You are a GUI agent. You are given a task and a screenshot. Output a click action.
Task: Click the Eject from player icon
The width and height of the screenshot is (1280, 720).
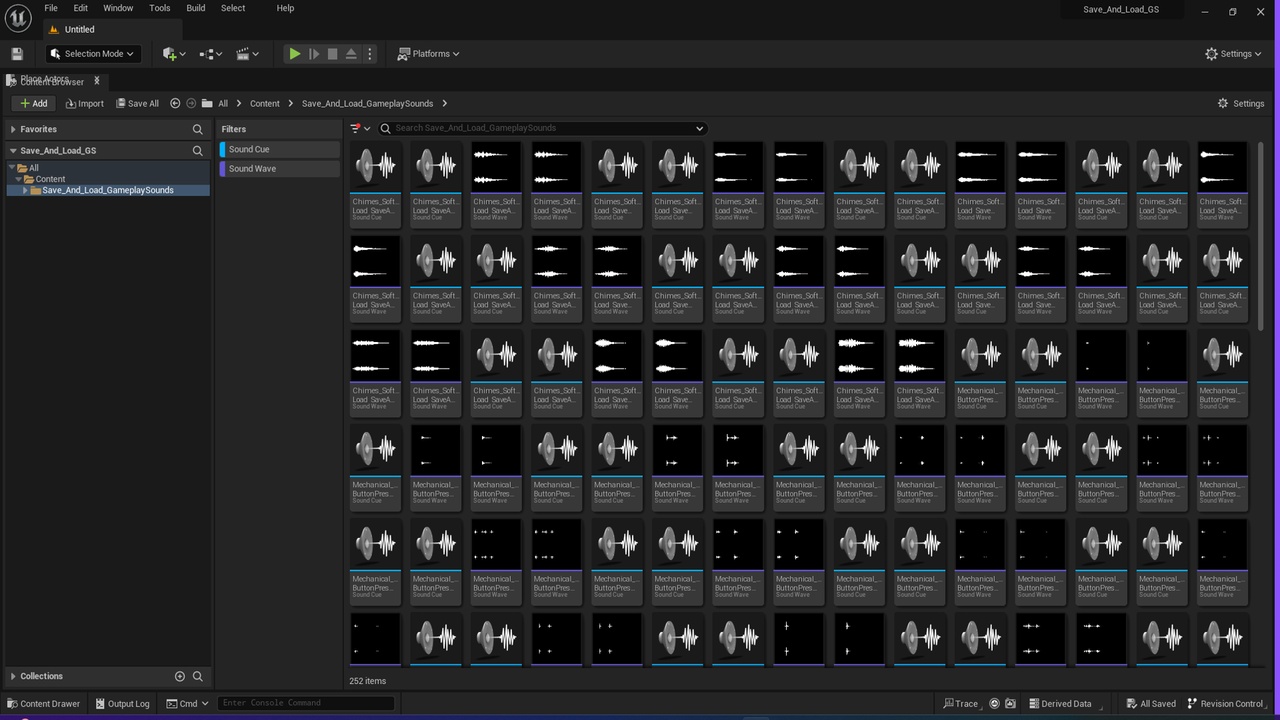pyautogui.click(x=351, y=54)
